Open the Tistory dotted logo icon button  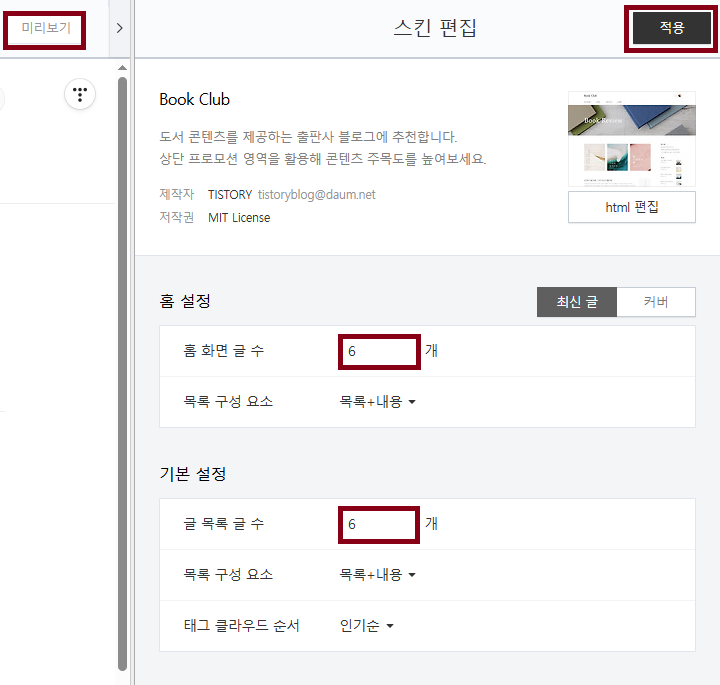(x=80, y=94)
